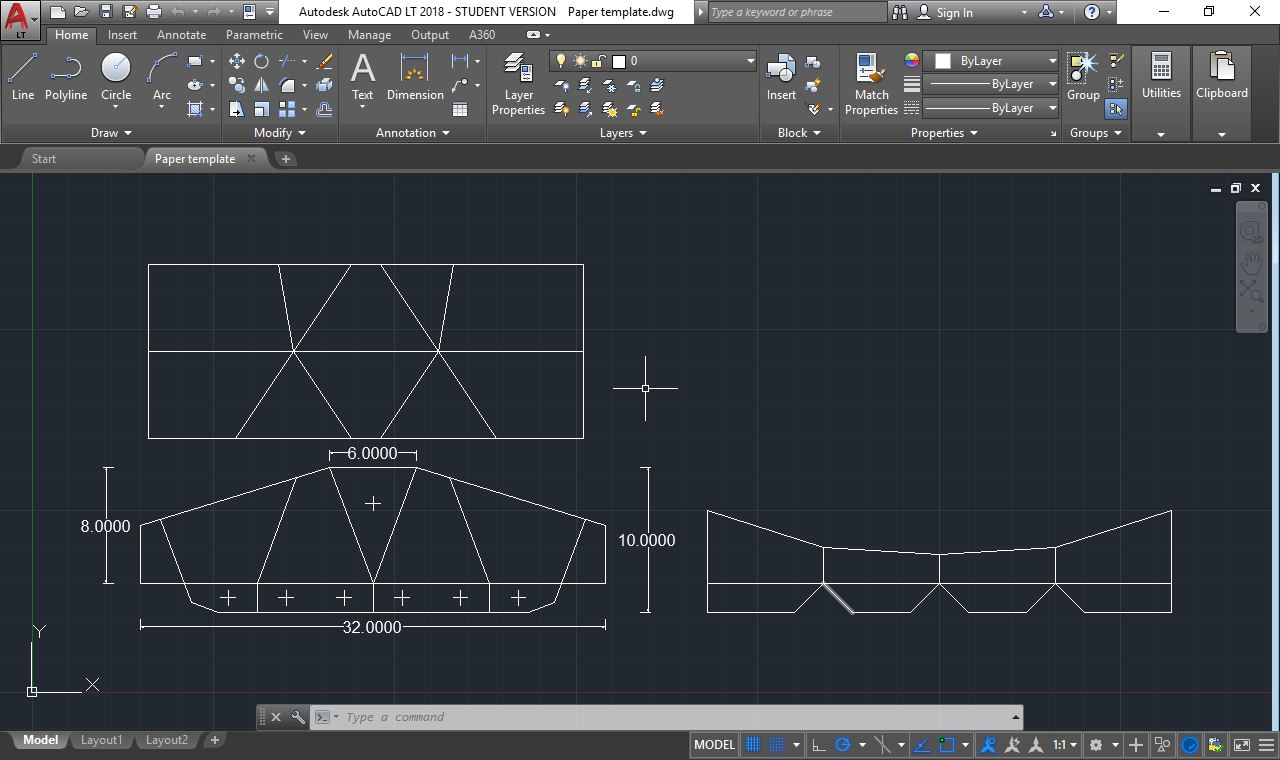Screen dimensions: 1280x760
Task: Click the Group tool icon
Action: tap(1082, 78)
